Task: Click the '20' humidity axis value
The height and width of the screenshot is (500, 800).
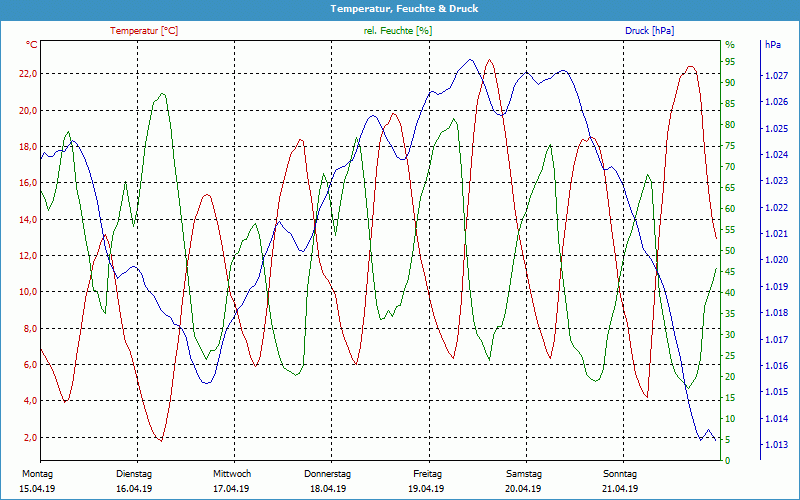Action: (730, 377)
